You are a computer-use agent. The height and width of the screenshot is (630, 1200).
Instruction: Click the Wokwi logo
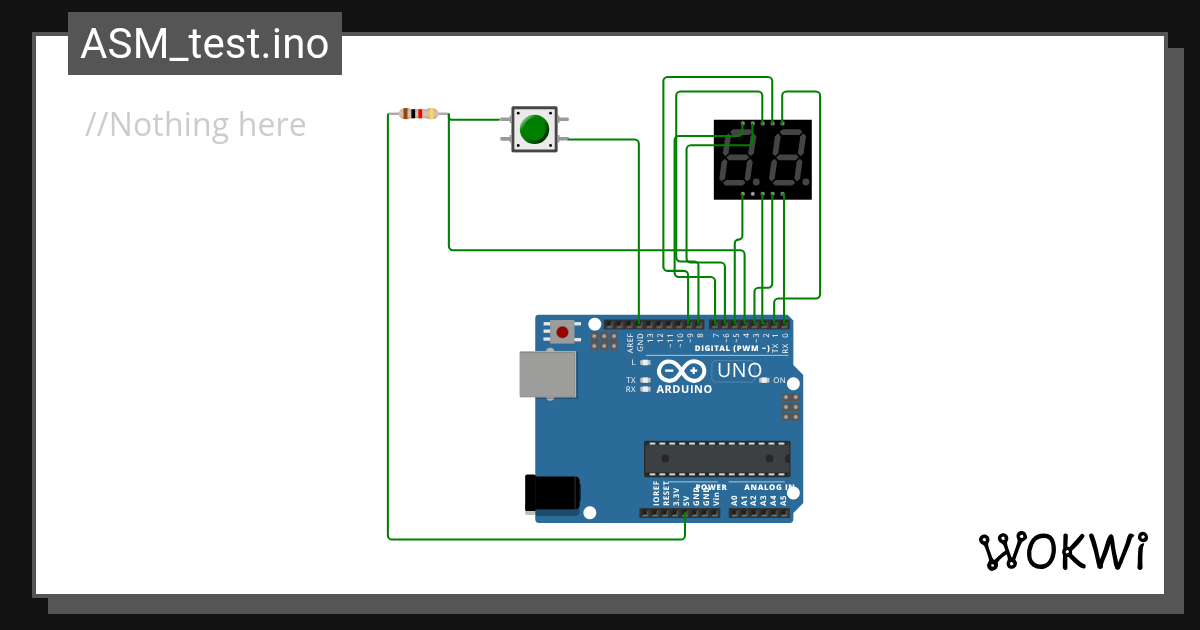(1065, 550)
